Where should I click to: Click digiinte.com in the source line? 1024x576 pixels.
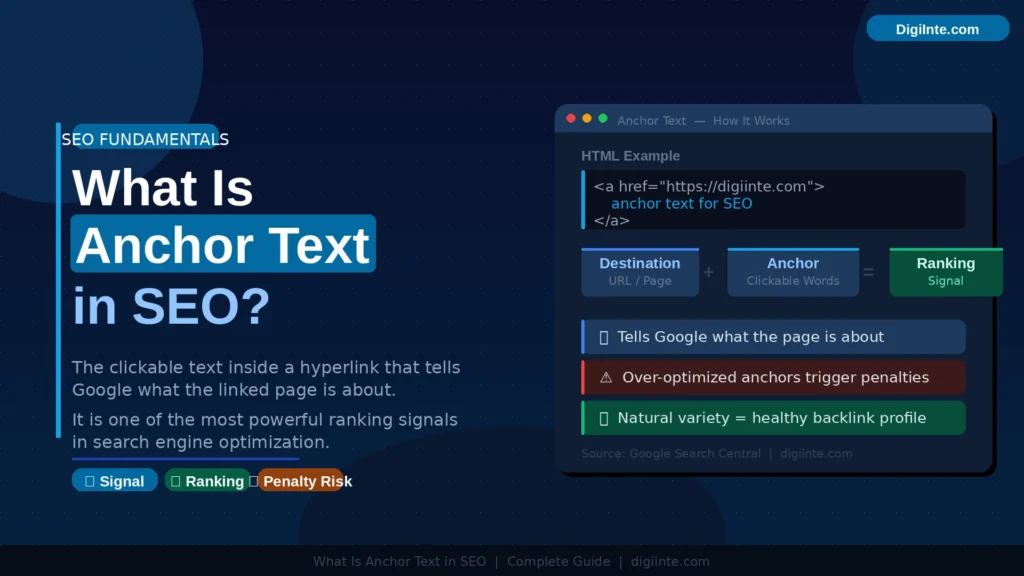coord(816,453)
